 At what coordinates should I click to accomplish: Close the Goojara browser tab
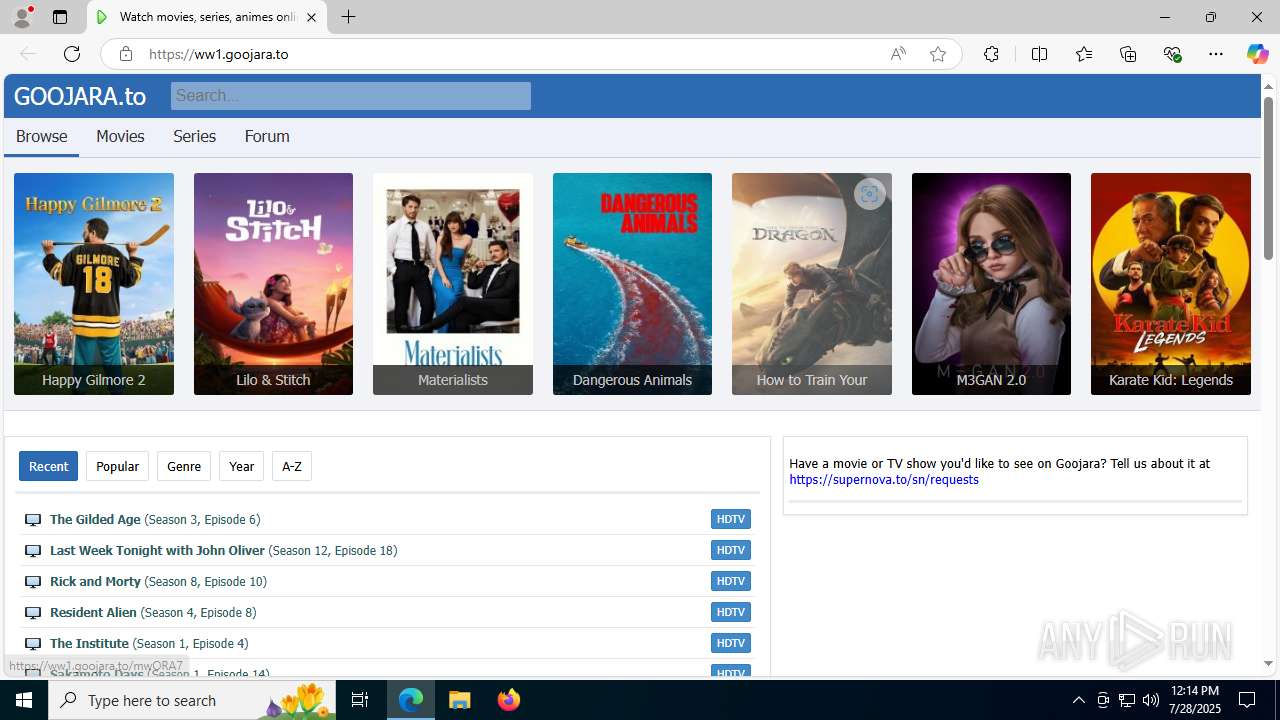coord(311,17)
